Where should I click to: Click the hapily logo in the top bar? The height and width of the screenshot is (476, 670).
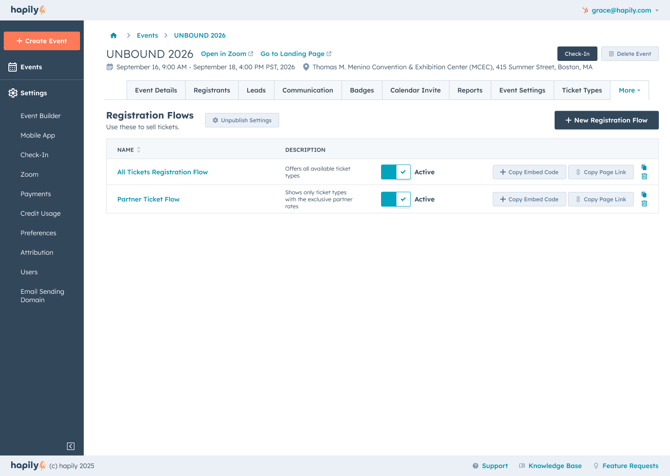28,10
